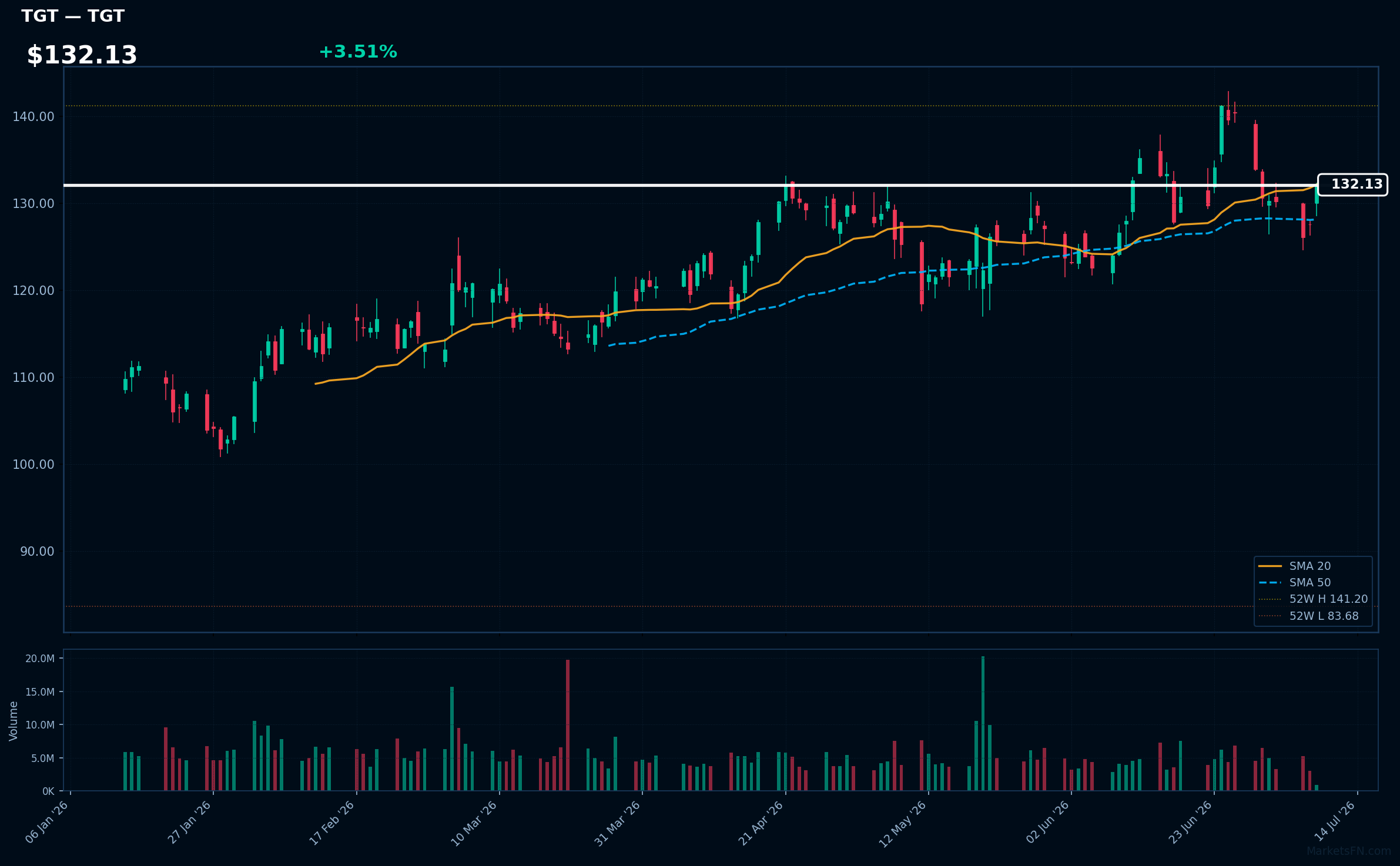The width and height of the screenshot is (1400, 866).
Task: Click the 0K volume axis label
Action: [48, 791]
